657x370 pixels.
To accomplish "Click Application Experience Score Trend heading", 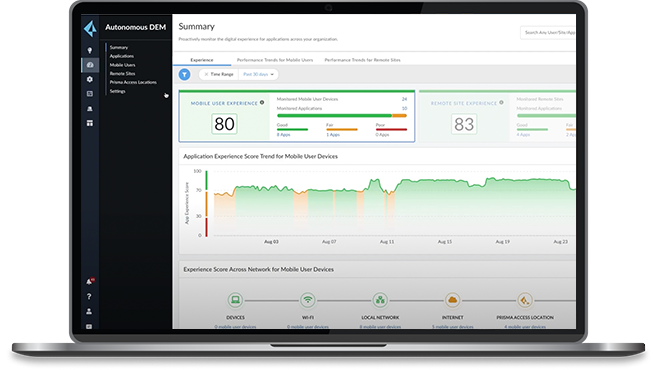I will (261, 156).
